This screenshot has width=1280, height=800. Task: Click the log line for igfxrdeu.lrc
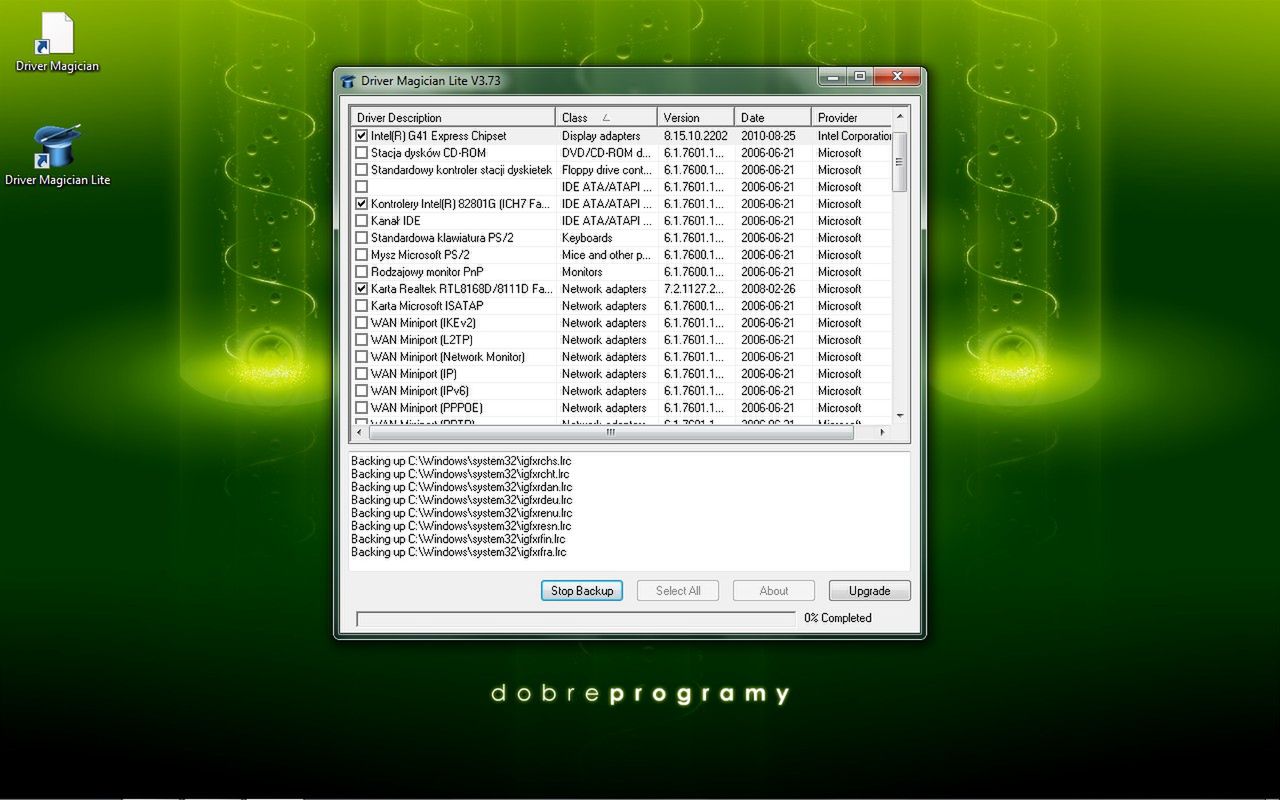click(x=461, y=500)
